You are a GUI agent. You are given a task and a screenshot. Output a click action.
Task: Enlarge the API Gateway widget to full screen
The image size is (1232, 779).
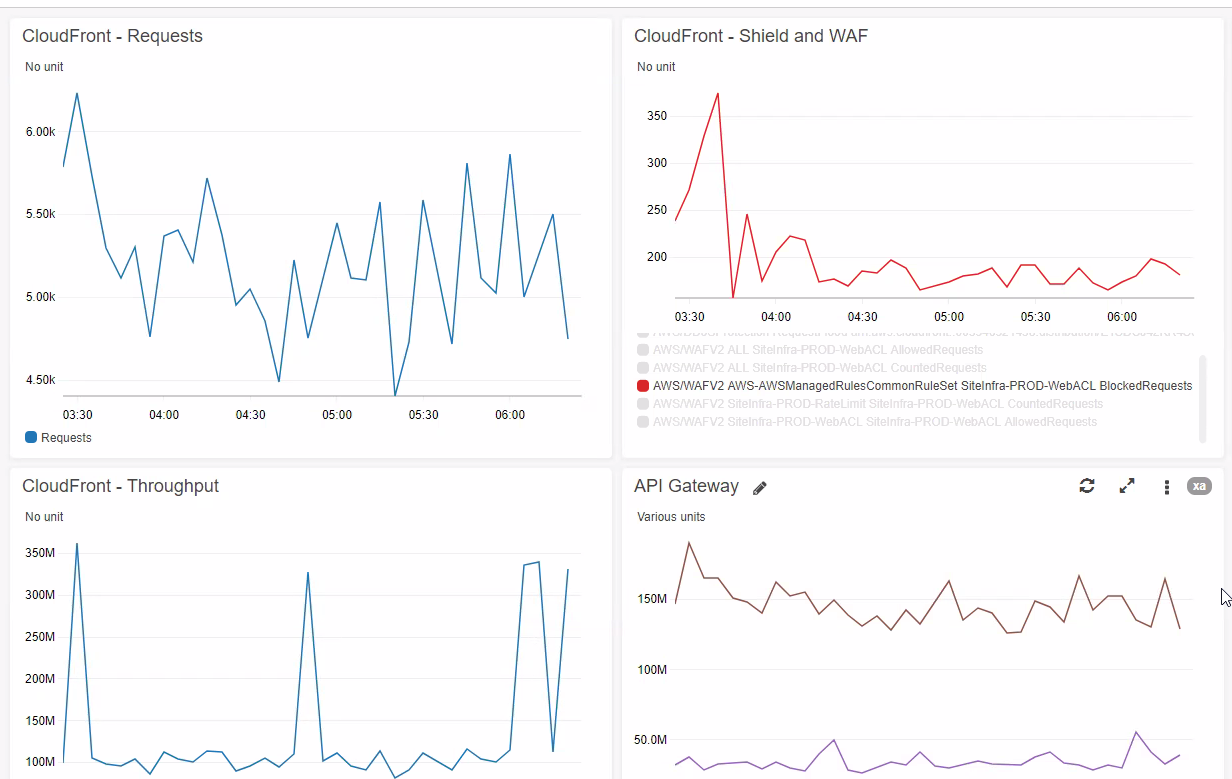point(1127,486)
